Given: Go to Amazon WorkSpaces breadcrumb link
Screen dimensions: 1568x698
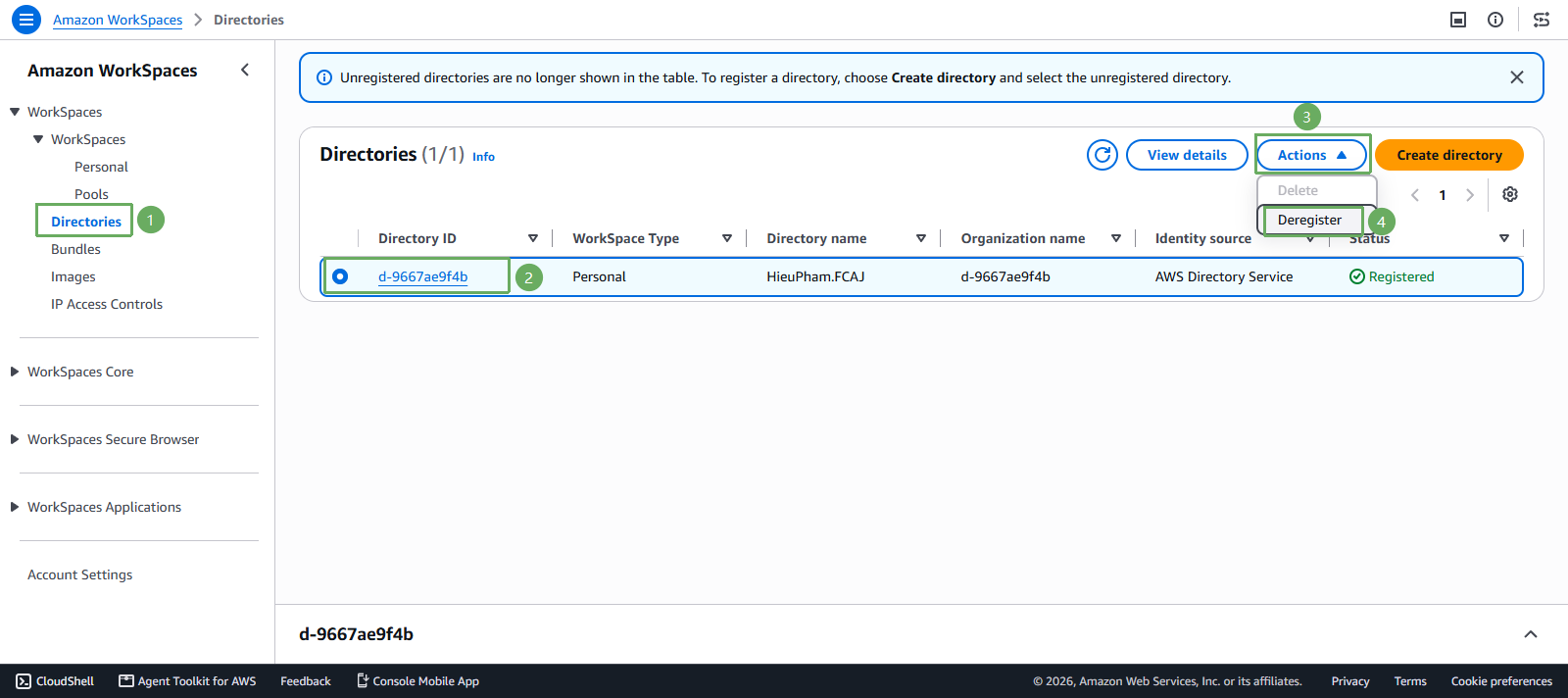Looking at the screenshot, I should [118, 20].
